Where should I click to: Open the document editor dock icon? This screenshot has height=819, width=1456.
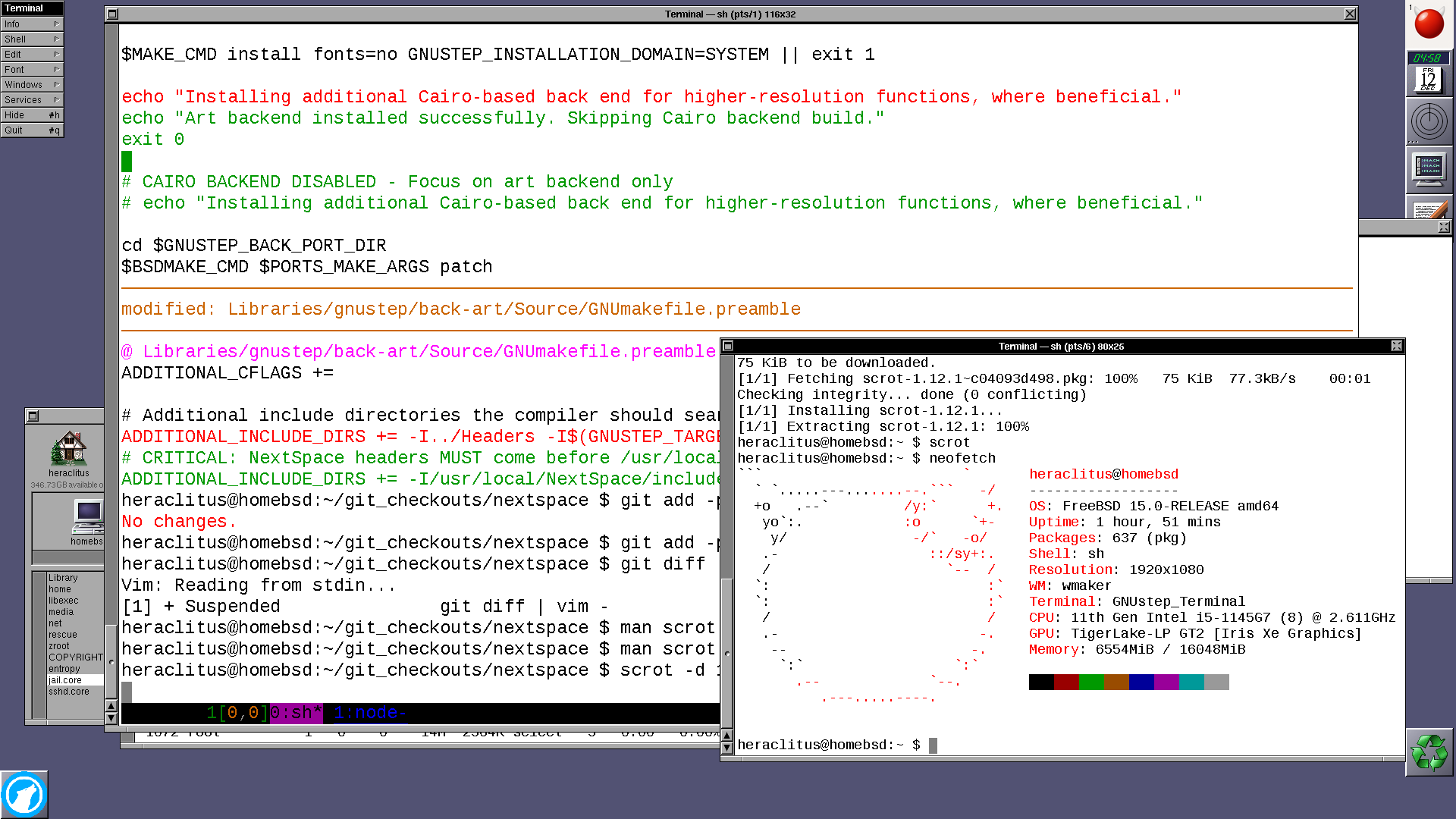point(1429,209)
